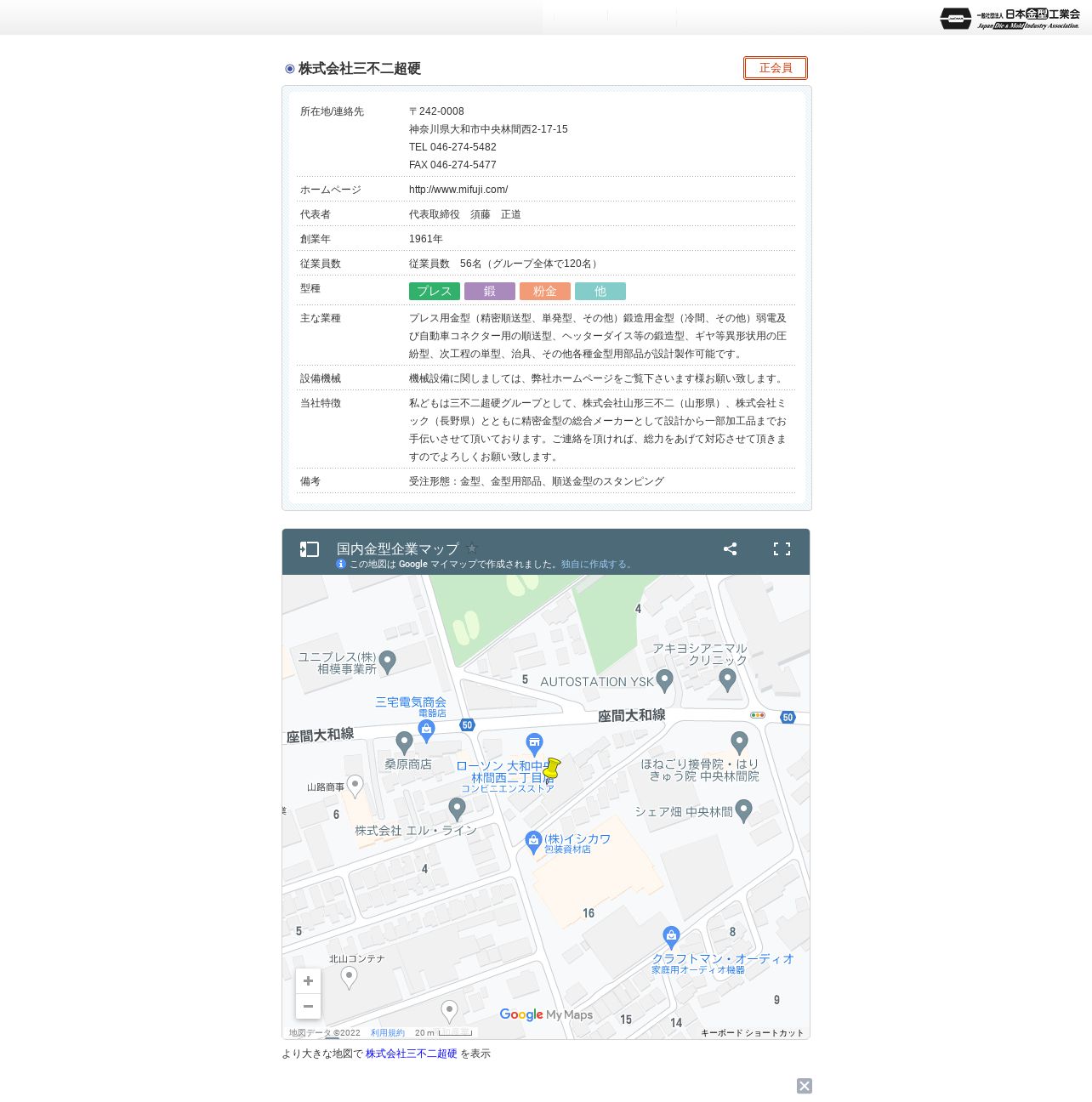Click the close X icon at page bottom
Image resolution: width=1092 pixels, height=1102 pixels.
click(805, 1086)
